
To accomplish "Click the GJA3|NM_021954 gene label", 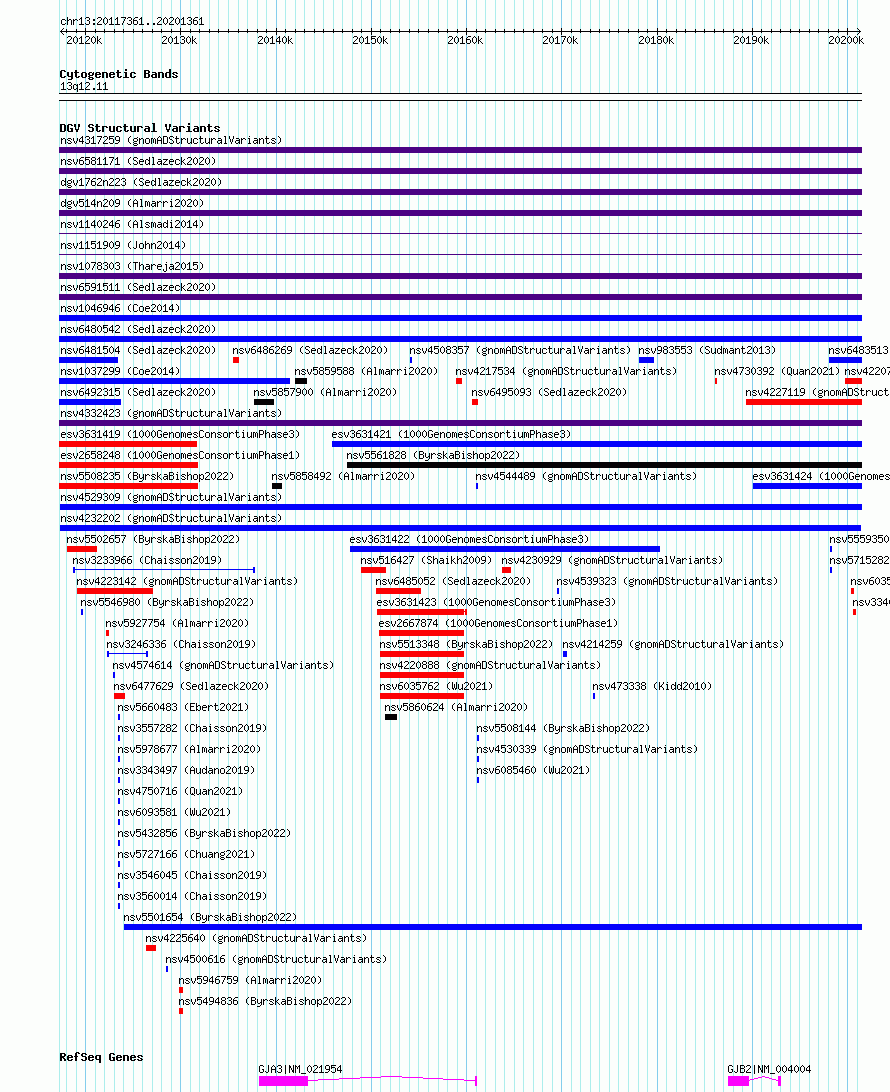I will tap(300, 1069).
